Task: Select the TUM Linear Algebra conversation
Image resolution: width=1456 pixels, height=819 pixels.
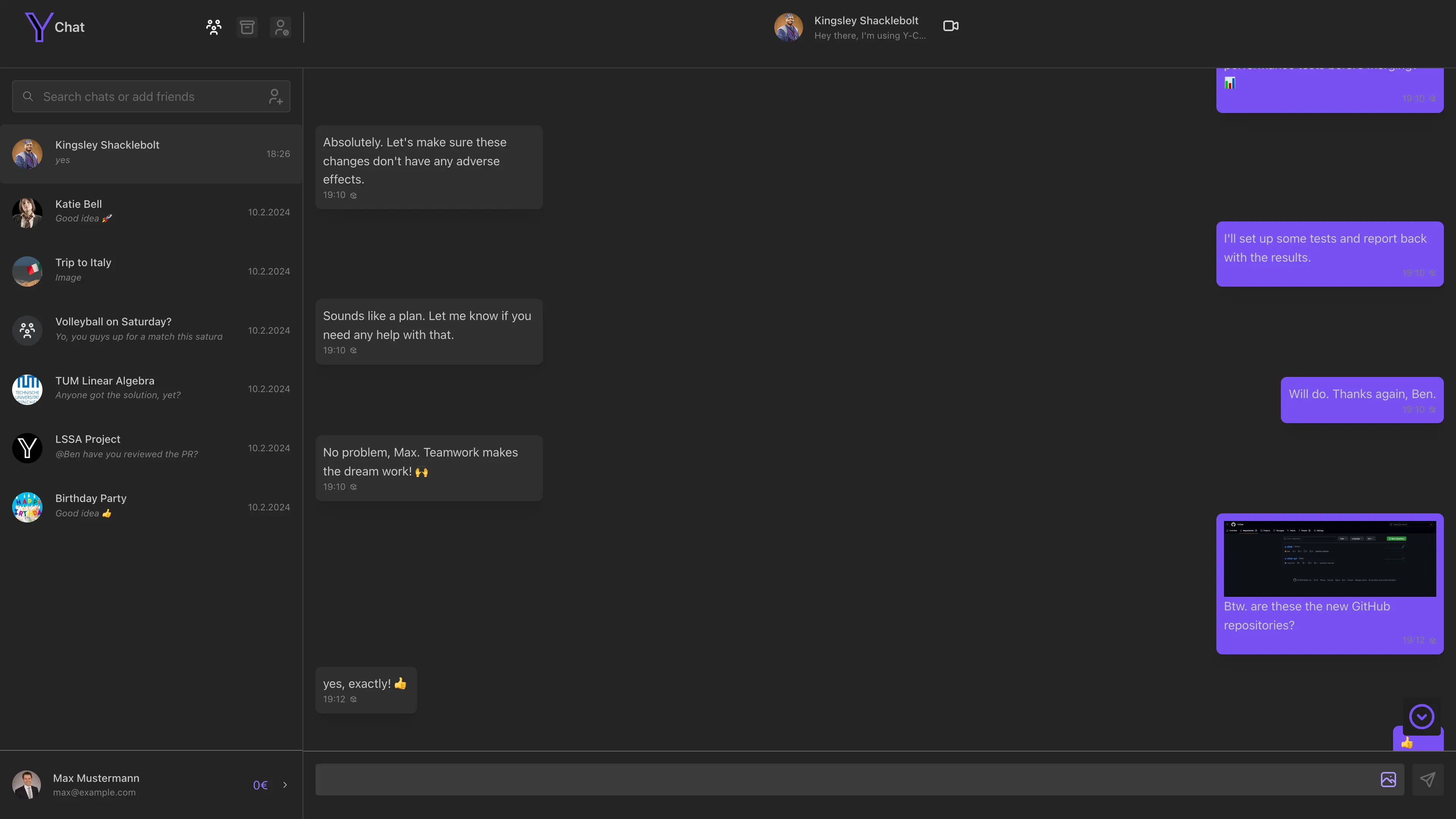Action: [151, 389]
